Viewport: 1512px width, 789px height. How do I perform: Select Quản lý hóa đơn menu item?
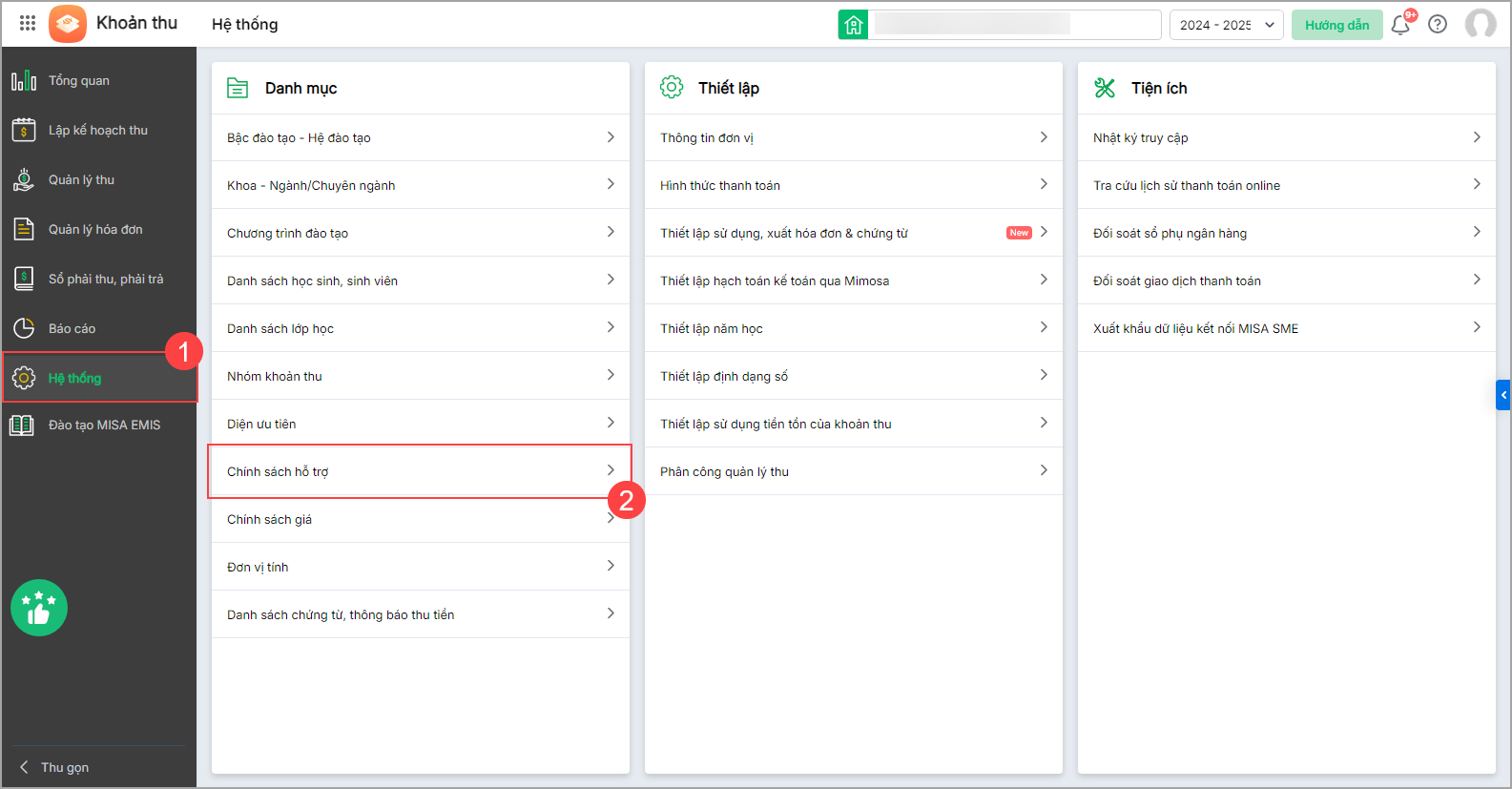click(95, 230)
